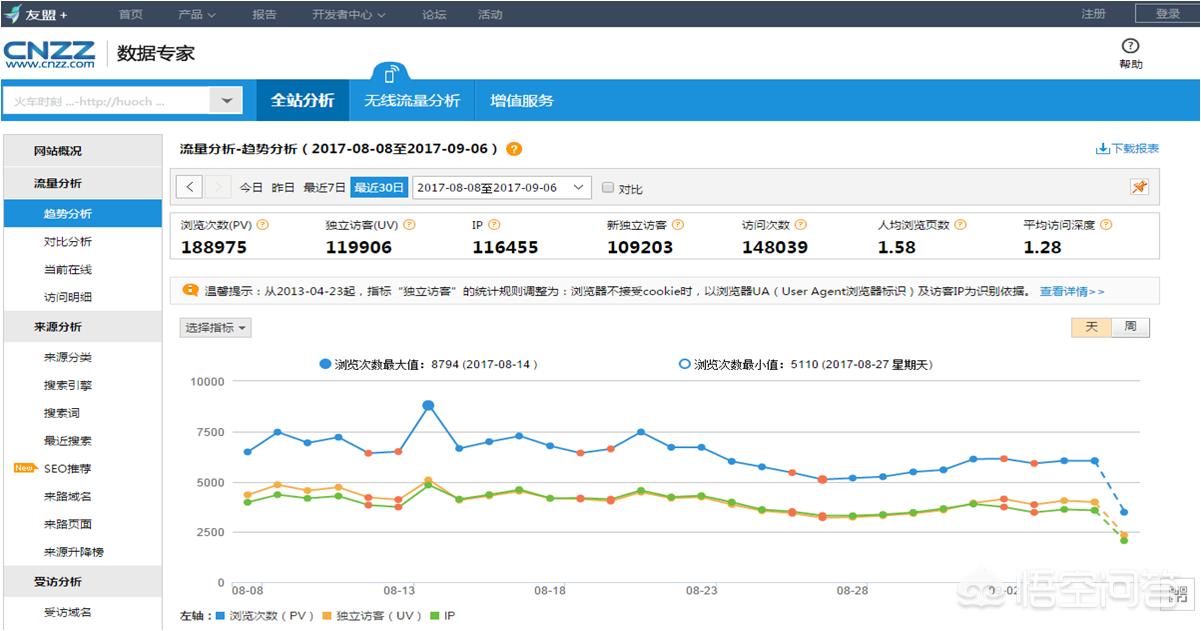
Task: Select 最近30日 date shortcut
Action: (378, 187)
